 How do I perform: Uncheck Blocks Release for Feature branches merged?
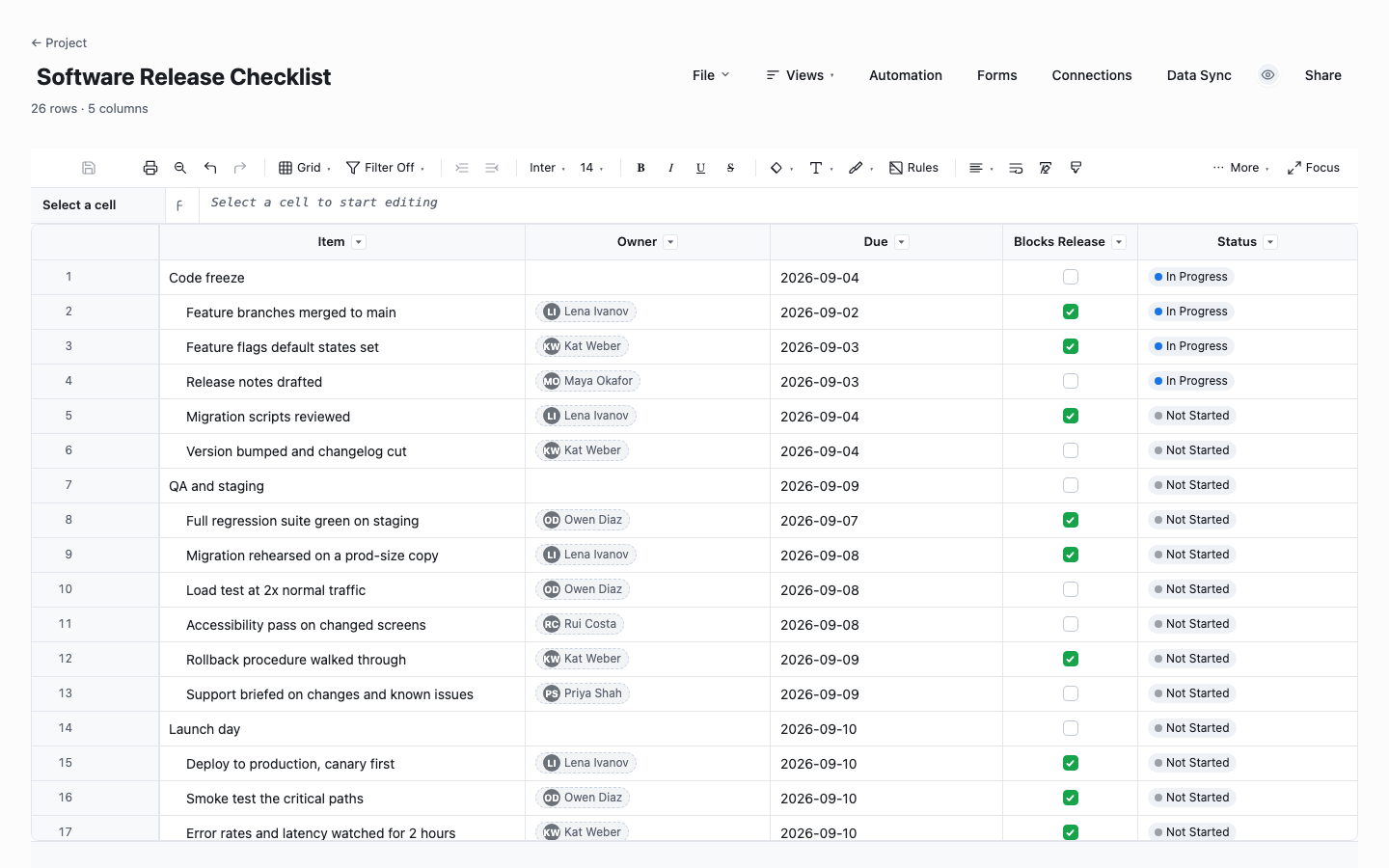1071,312
